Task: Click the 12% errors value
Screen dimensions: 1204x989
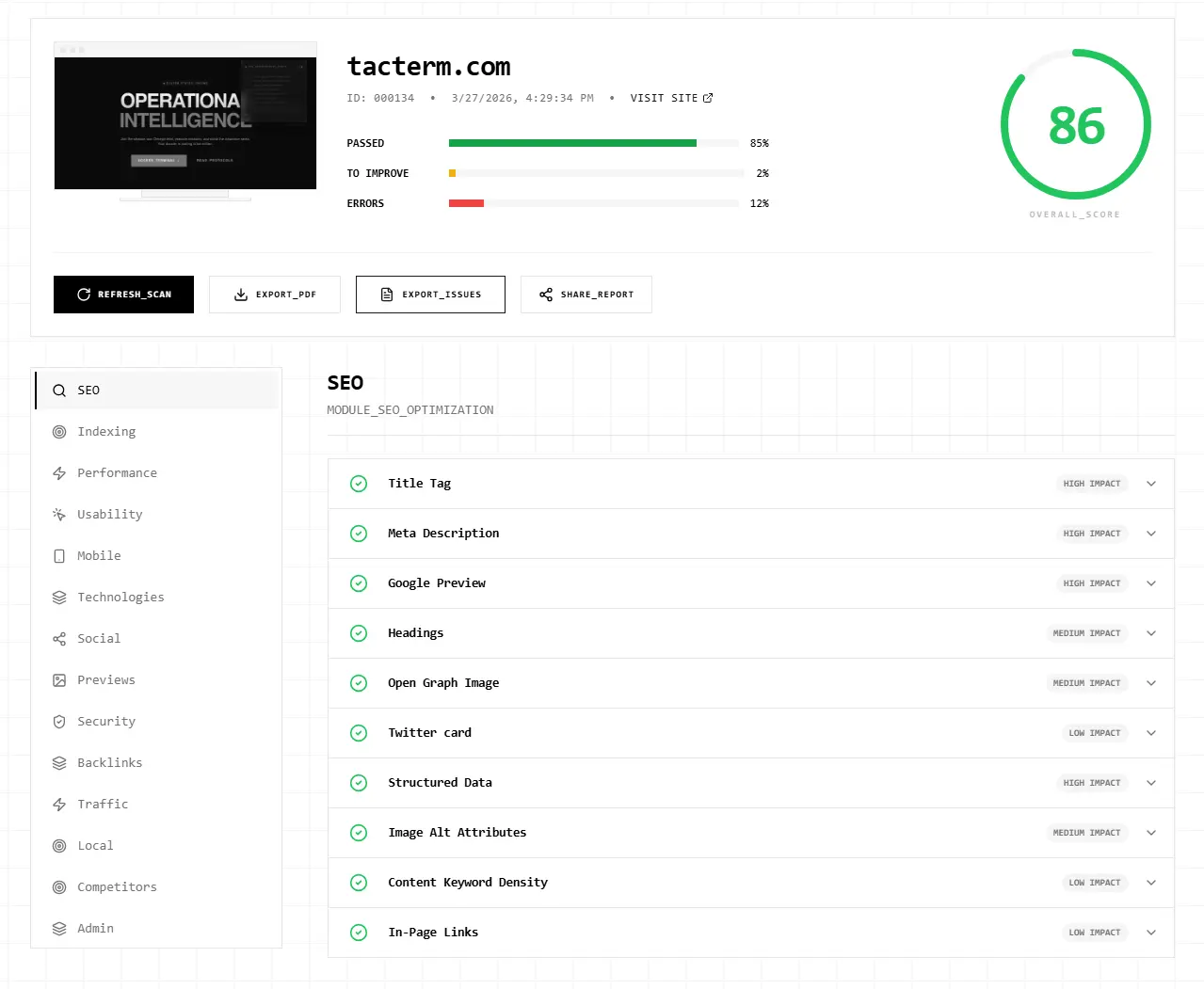Action: [760, 203]
